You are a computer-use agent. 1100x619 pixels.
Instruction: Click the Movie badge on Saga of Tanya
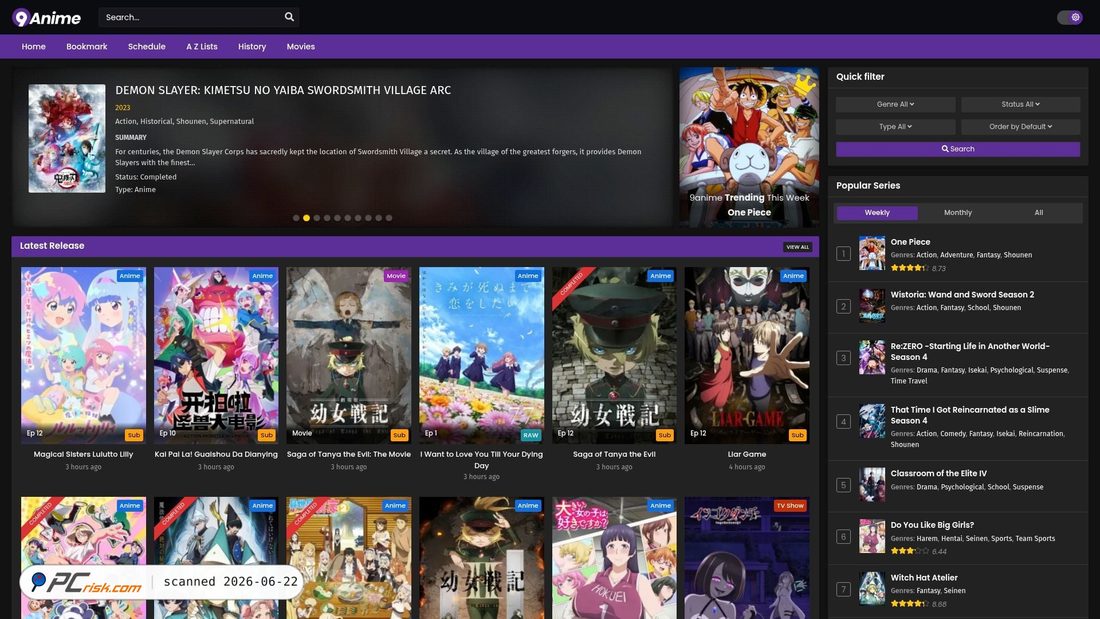[x=396, y=276]
